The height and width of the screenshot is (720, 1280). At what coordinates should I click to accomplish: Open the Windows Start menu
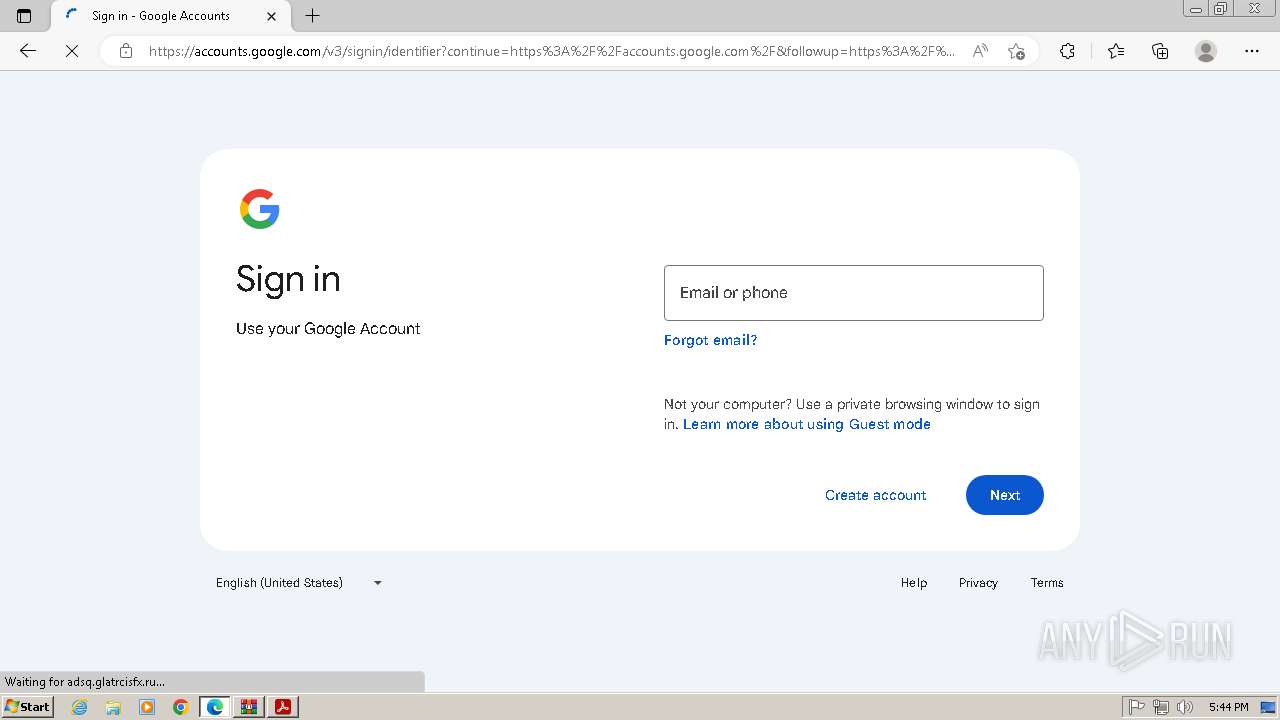[28, 707]
